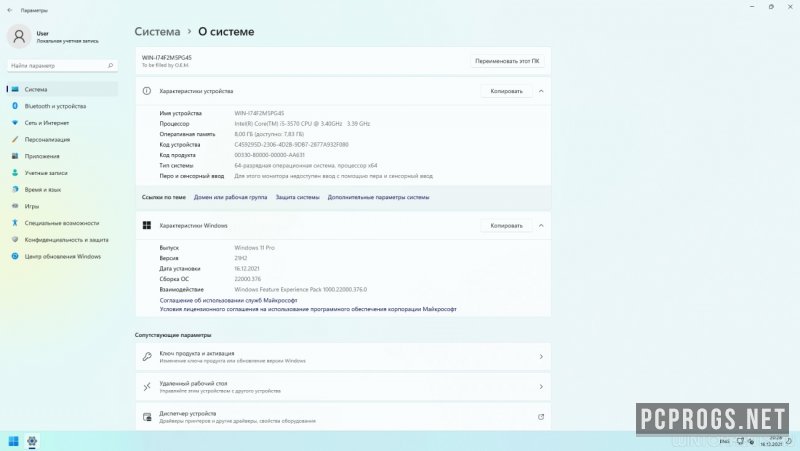Open Дополнительные параметры системы link
The width and height of the screenshot is (800, 451).
click(378, 197)
